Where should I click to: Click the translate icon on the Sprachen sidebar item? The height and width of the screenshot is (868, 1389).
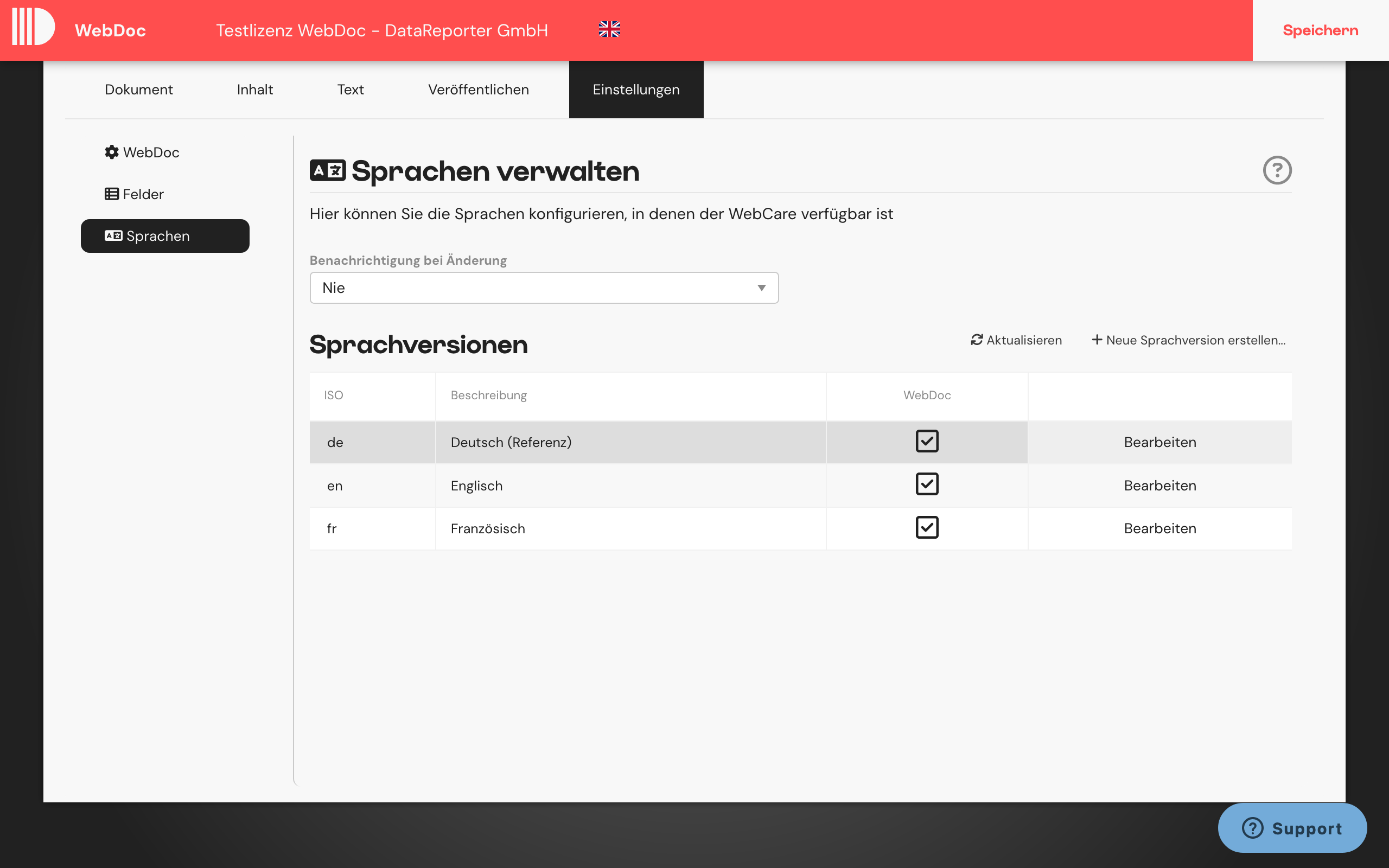click(x=113, y=235)
